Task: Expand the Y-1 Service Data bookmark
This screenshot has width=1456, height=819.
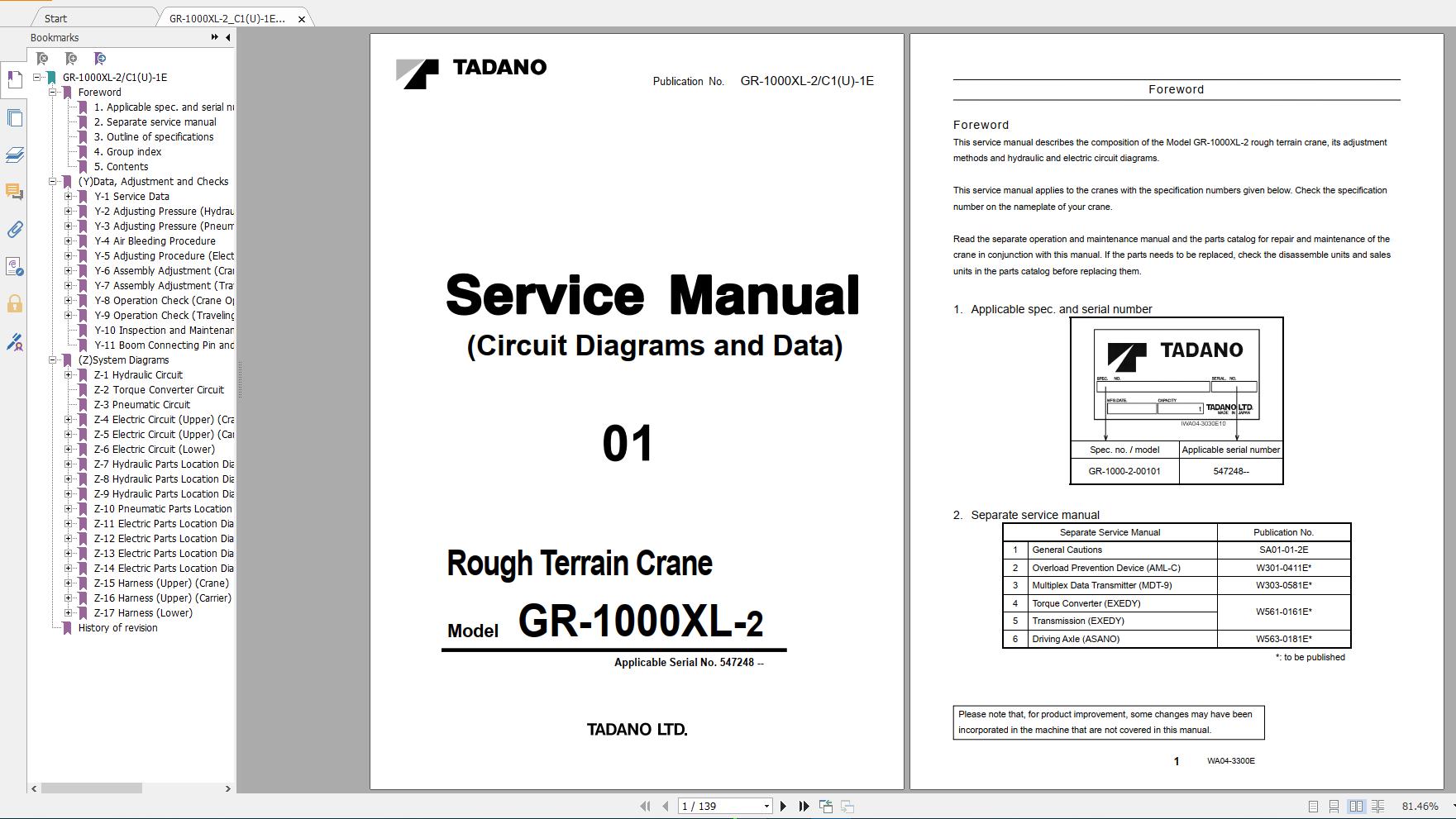Action: (69, 197)
